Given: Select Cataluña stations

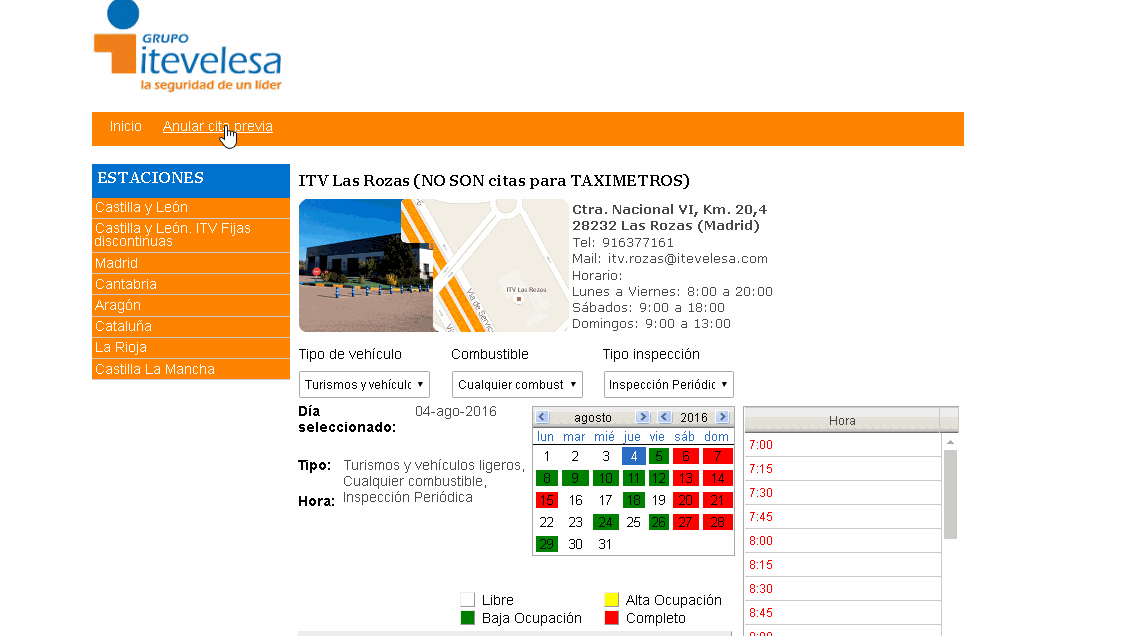Looking at the screenshot, I should [191, 327].
